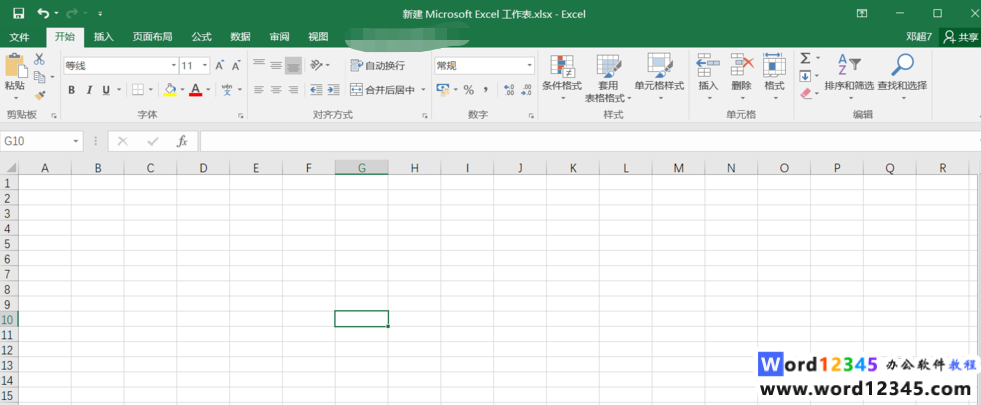Click the AutoSum sigma icon
Screen dimensions: 981x405
tap(805, 58)
